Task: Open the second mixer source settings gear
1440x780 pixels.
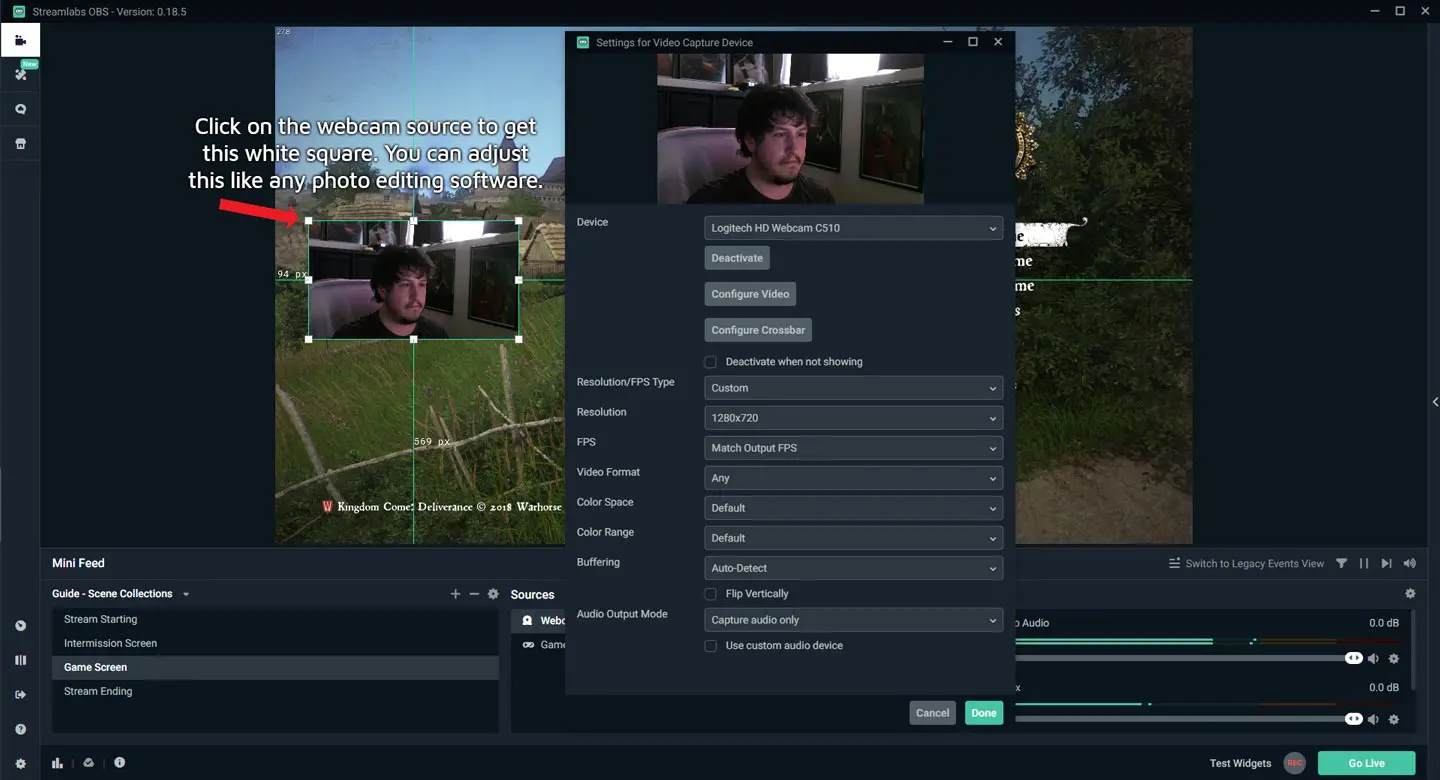Action: (1394, 719)
